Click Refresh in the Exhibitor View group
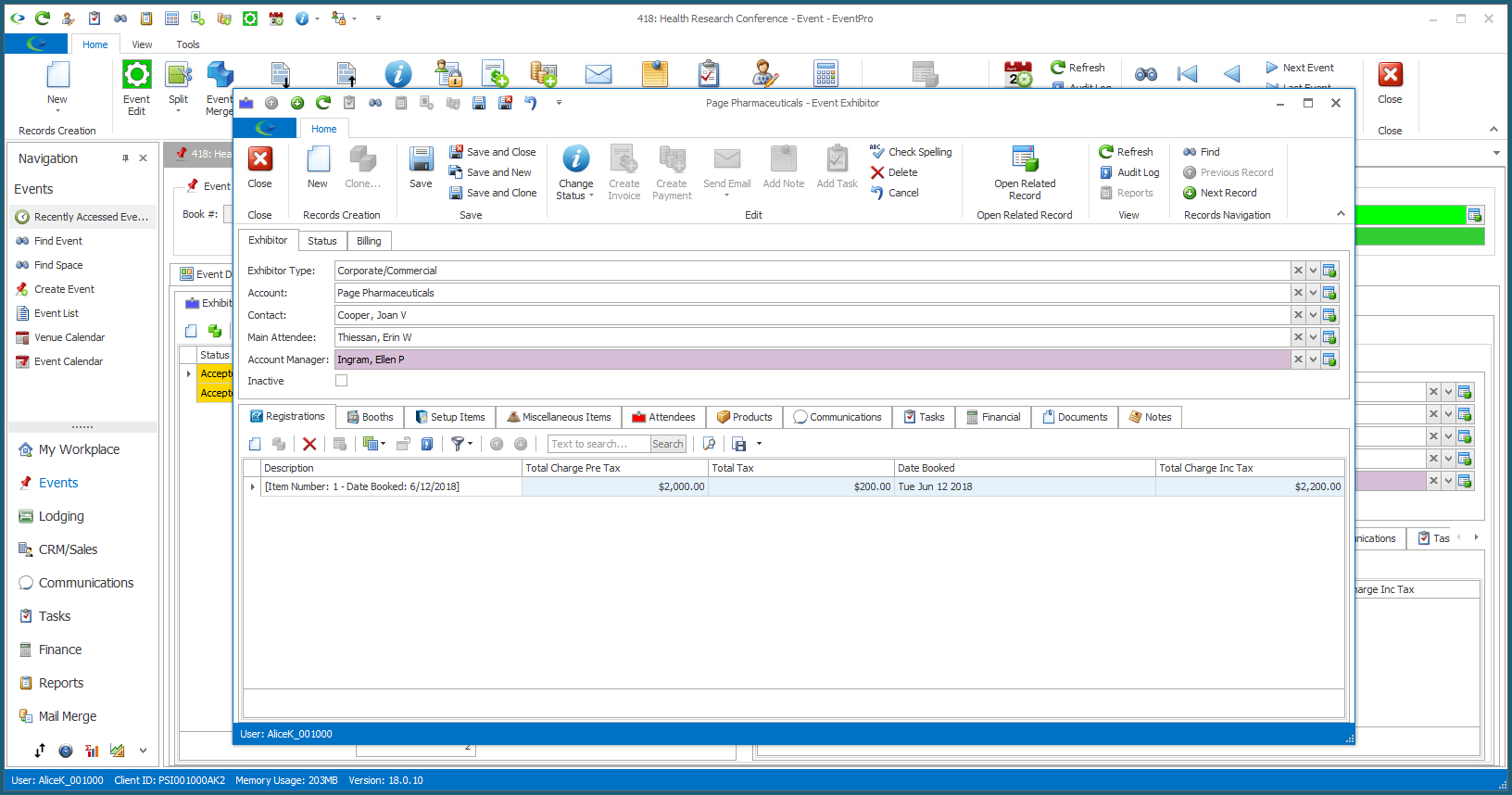The width and height of the screenshot is (1512, 795). [x=1126, y=152]
